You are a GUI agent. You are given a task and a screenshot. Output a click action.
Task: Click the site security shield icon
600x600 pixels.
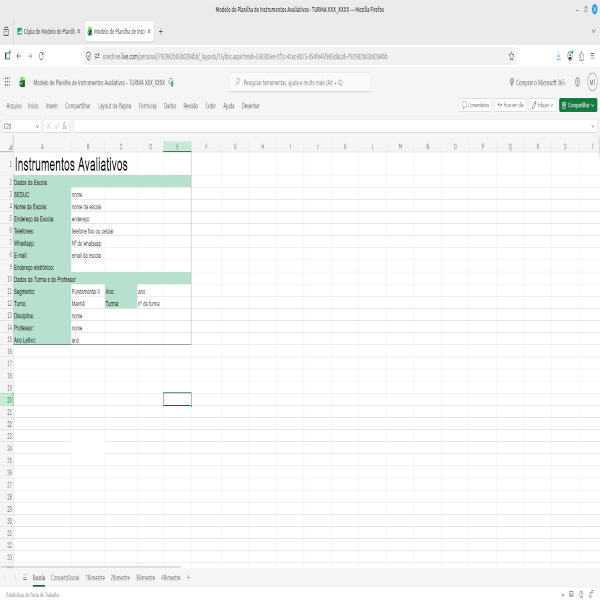[x=88, y=56]
